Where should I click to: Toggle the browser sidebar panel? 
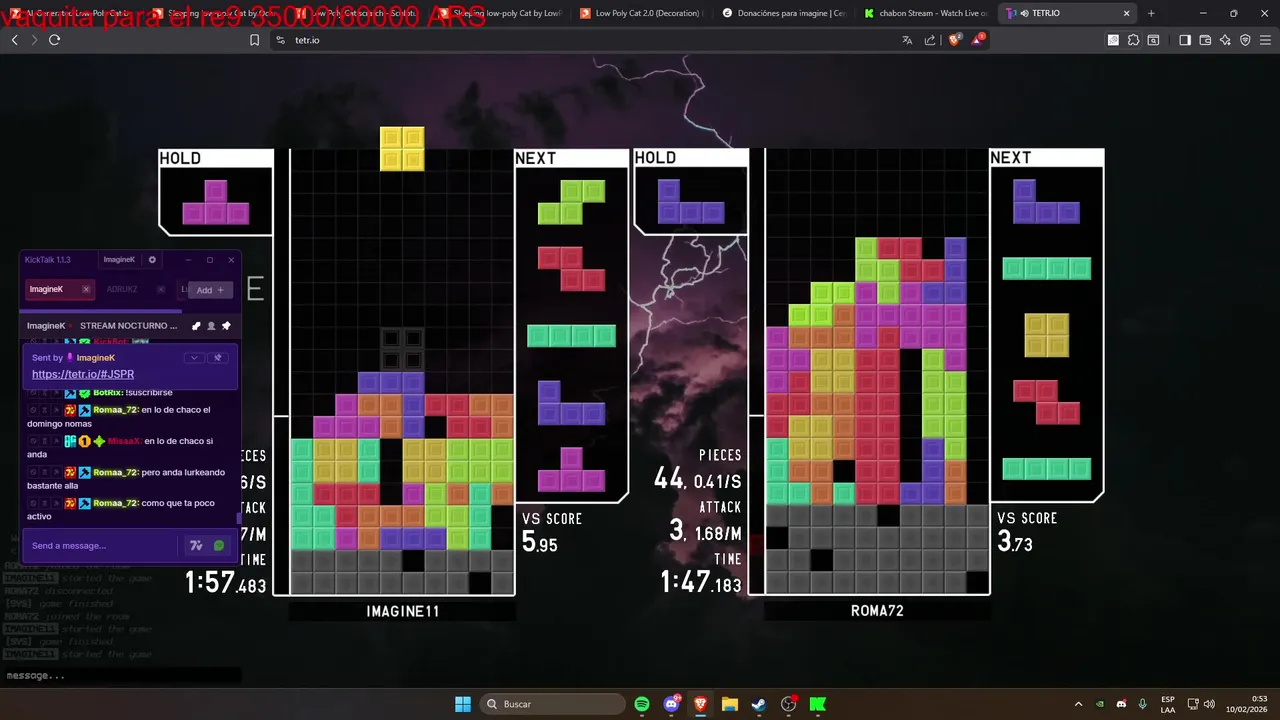[x=1185, y=40]
